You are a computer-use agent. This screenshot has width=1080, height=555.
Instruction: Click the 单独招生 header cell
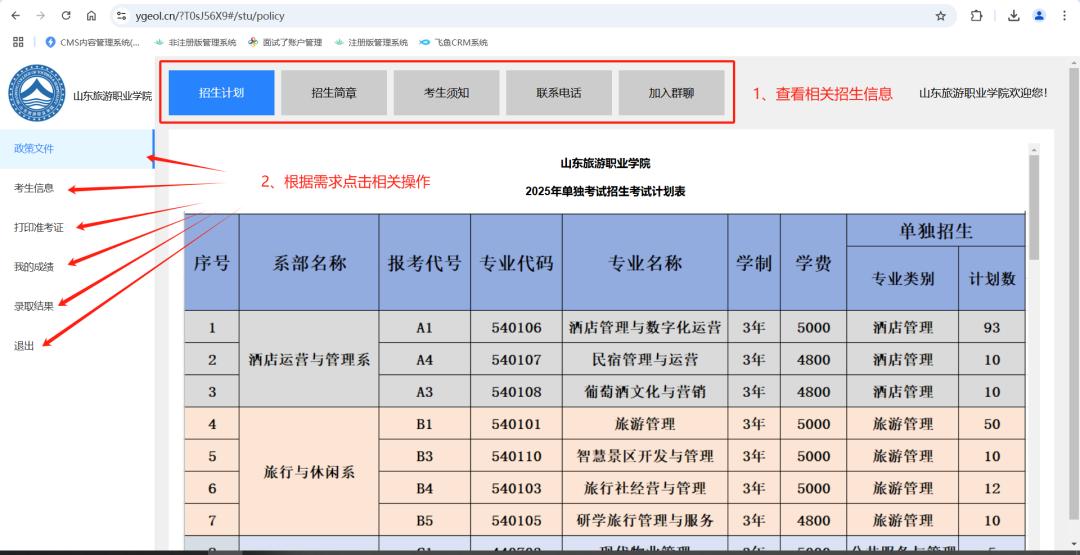point(936,231)
